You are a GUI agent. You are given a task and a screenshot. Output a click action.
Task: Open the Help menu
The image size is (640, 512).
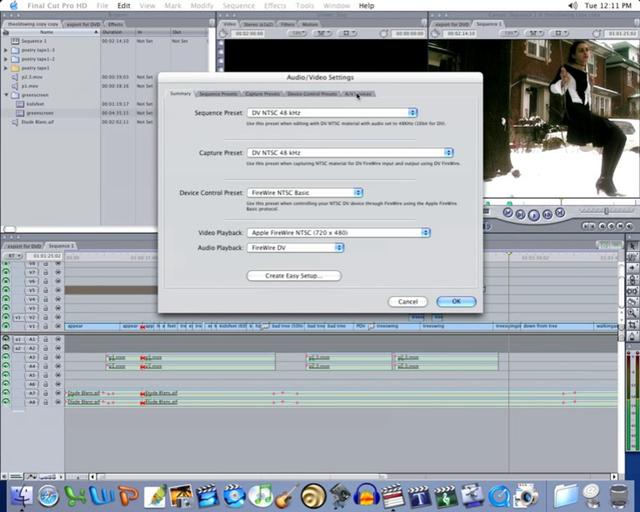[366, 5]
